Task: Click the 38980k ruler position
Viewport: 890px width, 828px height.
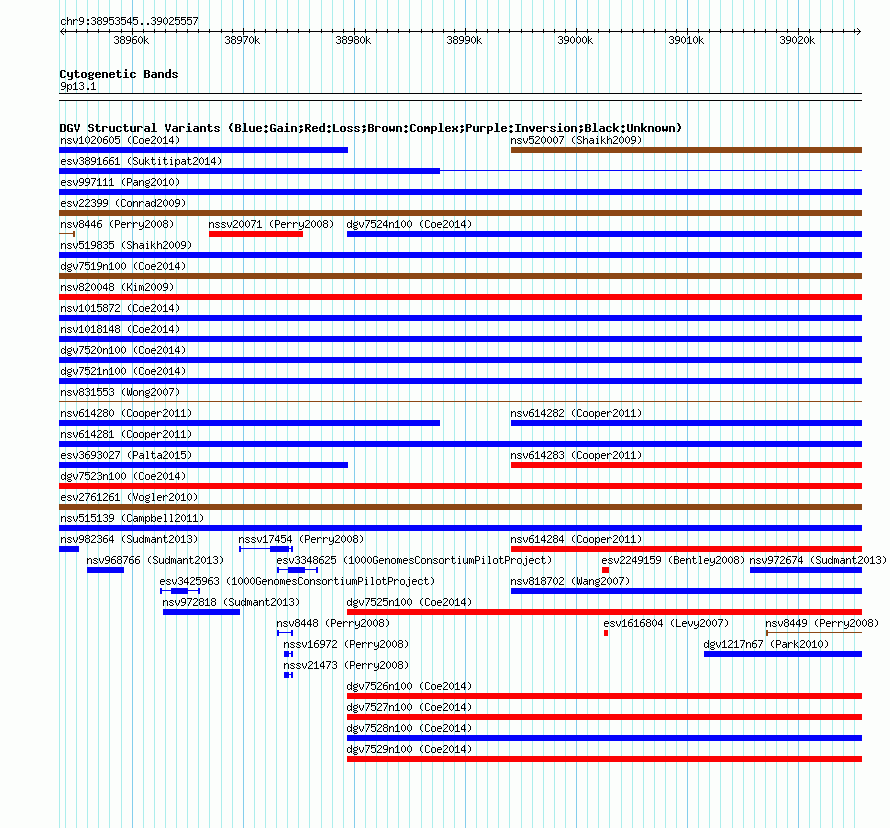Action: point(353,40)
